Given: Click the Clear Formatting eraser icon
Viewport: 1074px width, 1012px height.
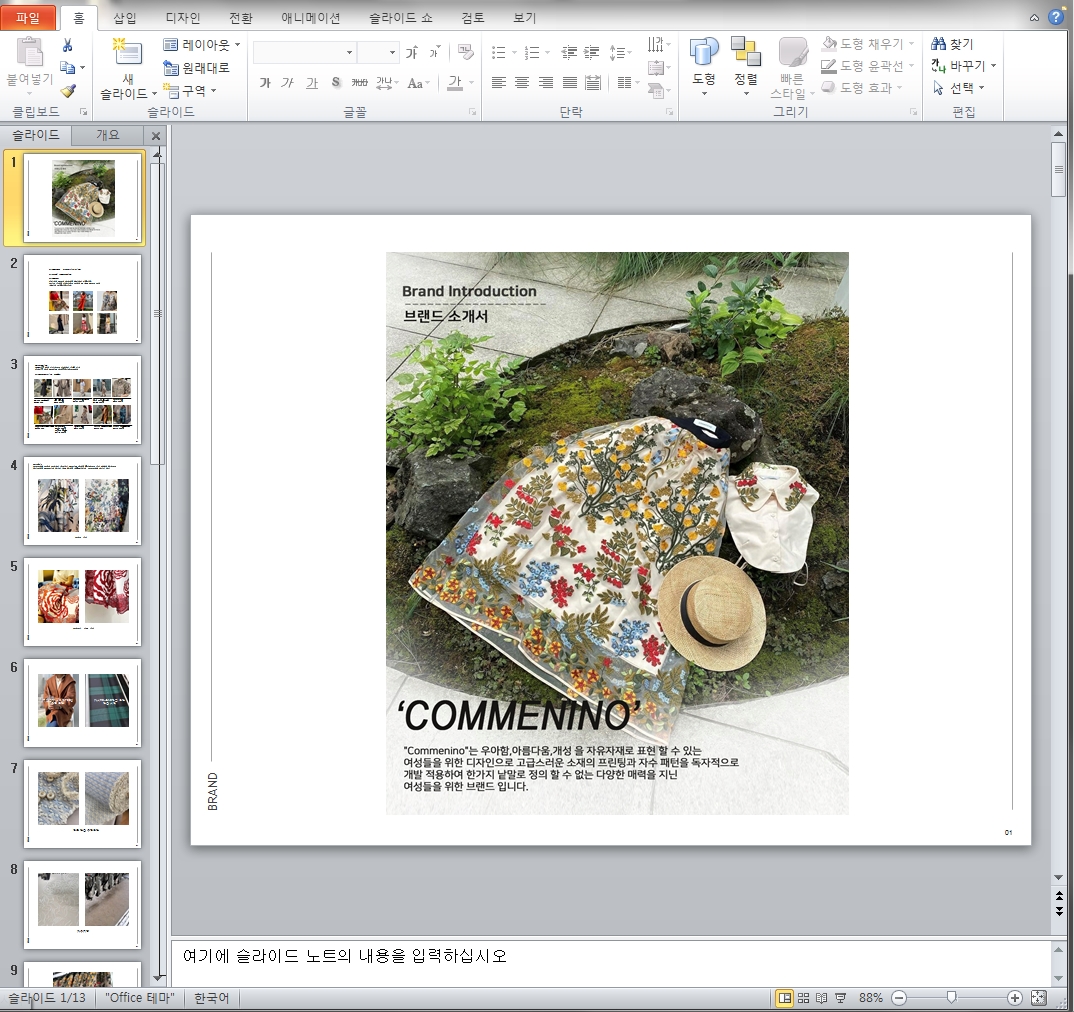Looking at the screenshot, I should coord(466,52).
